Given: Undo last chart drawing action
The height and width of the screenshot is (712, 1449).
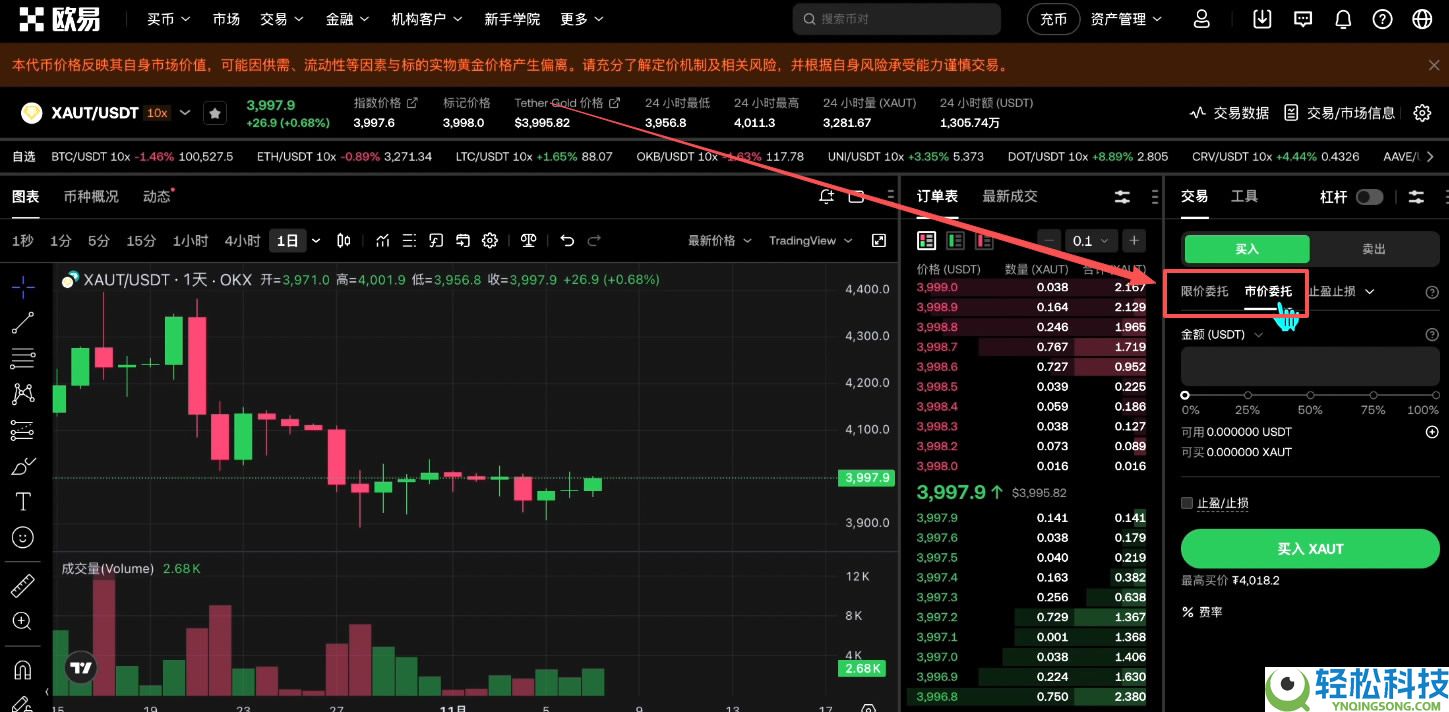Looking at the screenshot, I should [x=567, y=240].
